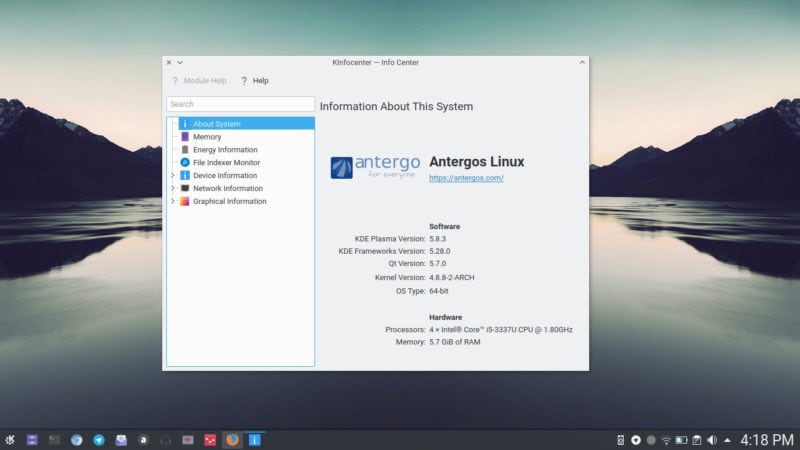Click the 4:18 PM clock

(767, 440)
